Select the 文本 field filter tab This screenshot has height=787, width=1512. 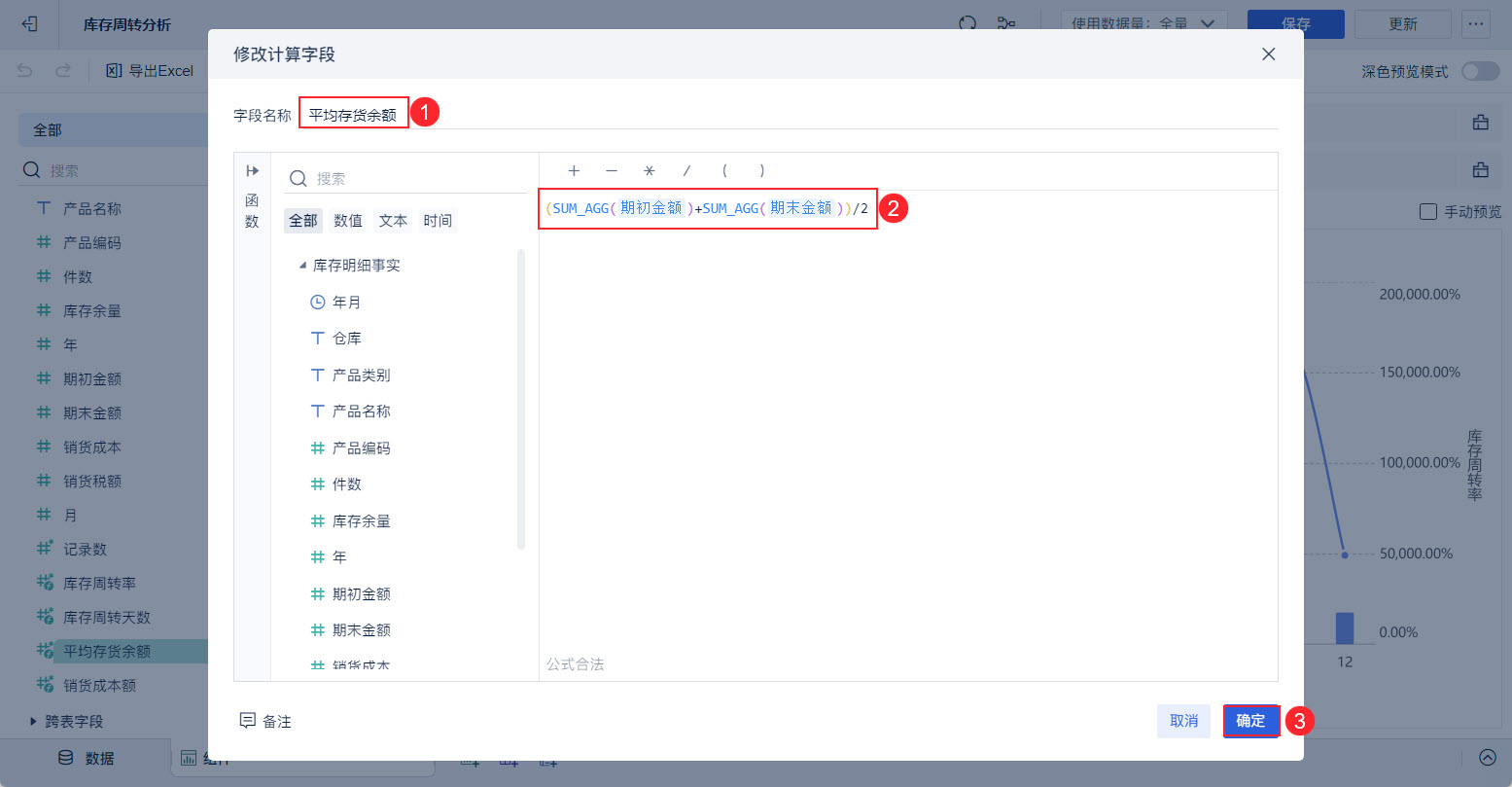pos(393,221)
